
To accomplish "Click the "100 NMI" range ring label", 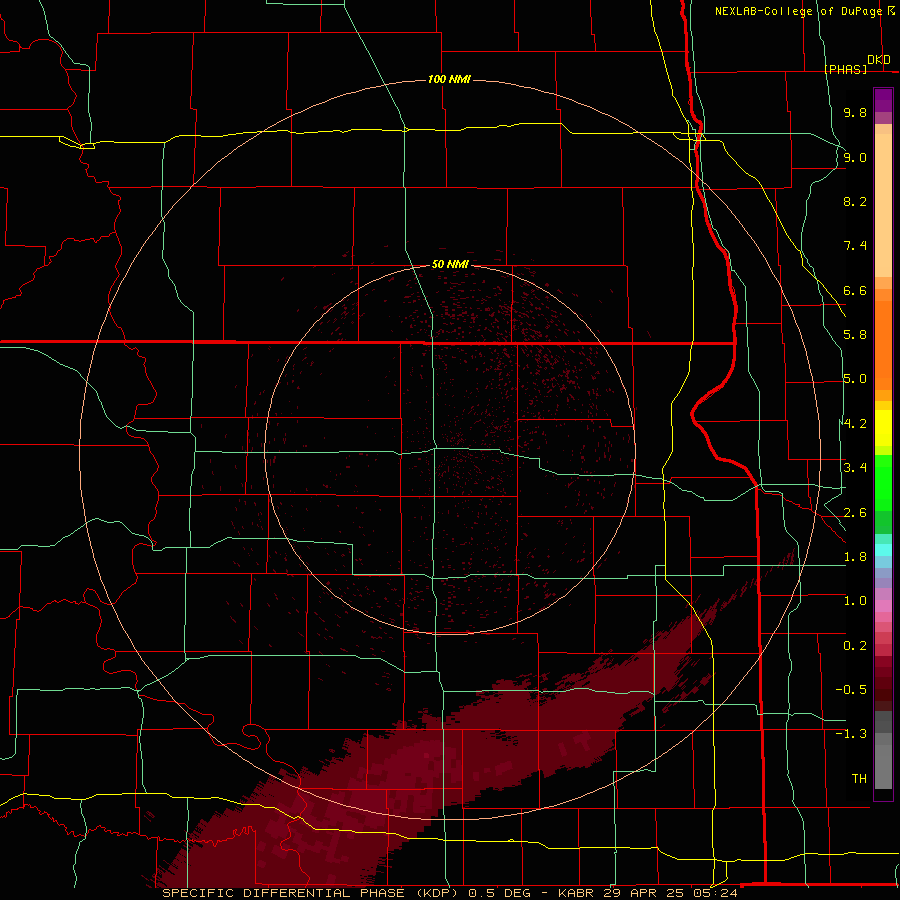I will click(x=449, y=79).
